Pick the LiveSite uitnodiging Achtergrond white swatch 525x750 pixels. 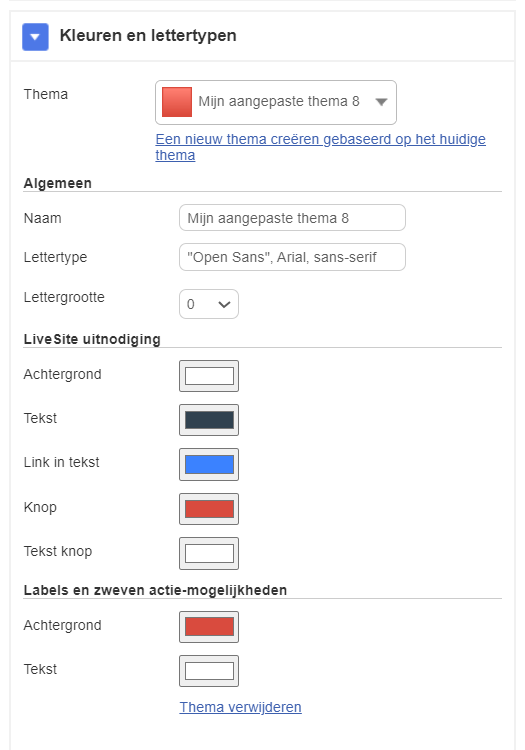pos(209,376)
